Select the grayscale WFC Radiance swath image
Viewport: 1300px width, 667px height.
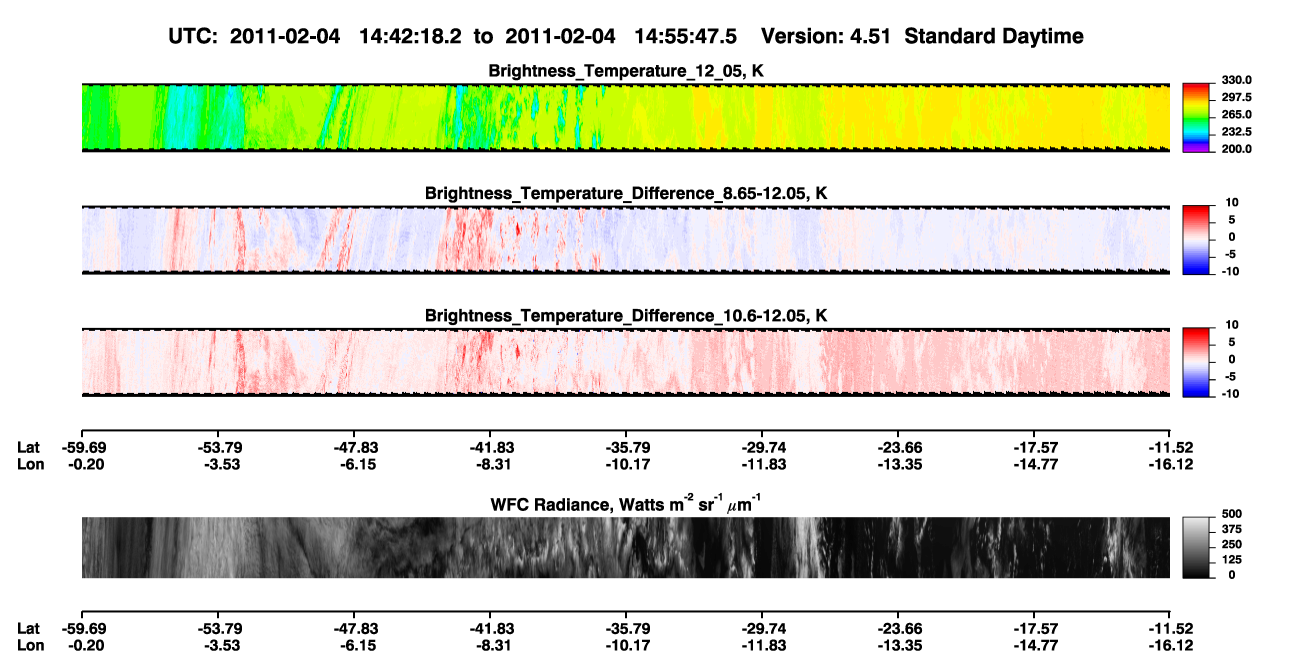(626, 547)
